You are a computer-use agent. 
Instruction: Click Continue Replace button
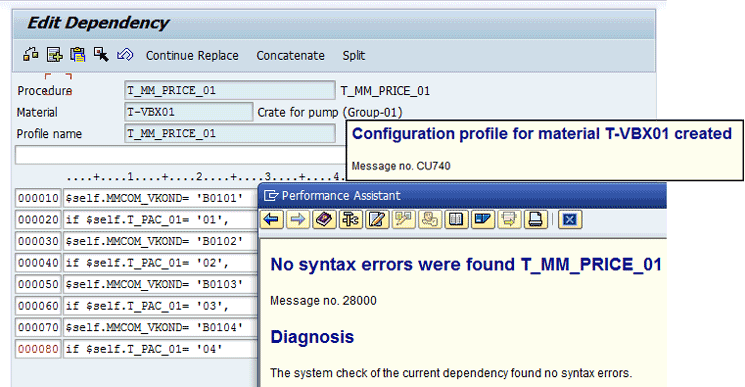point(192,56)
